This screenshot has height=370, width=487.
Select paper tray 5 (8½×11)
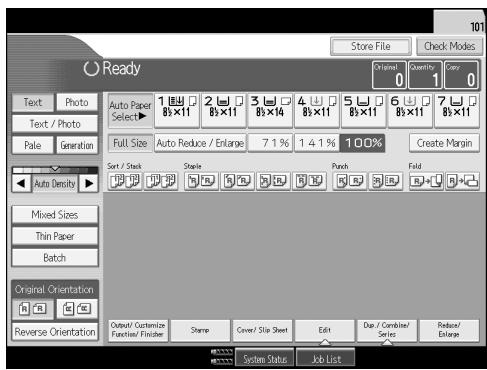[x=364, y=111]
